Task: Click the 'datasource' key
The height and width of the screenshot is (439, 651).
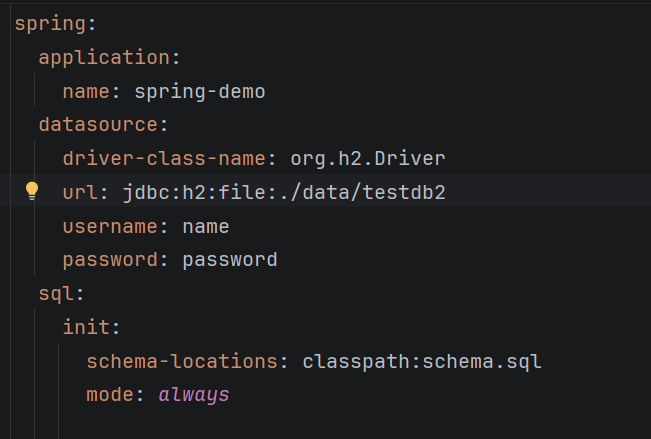Action: coord(97,125)
